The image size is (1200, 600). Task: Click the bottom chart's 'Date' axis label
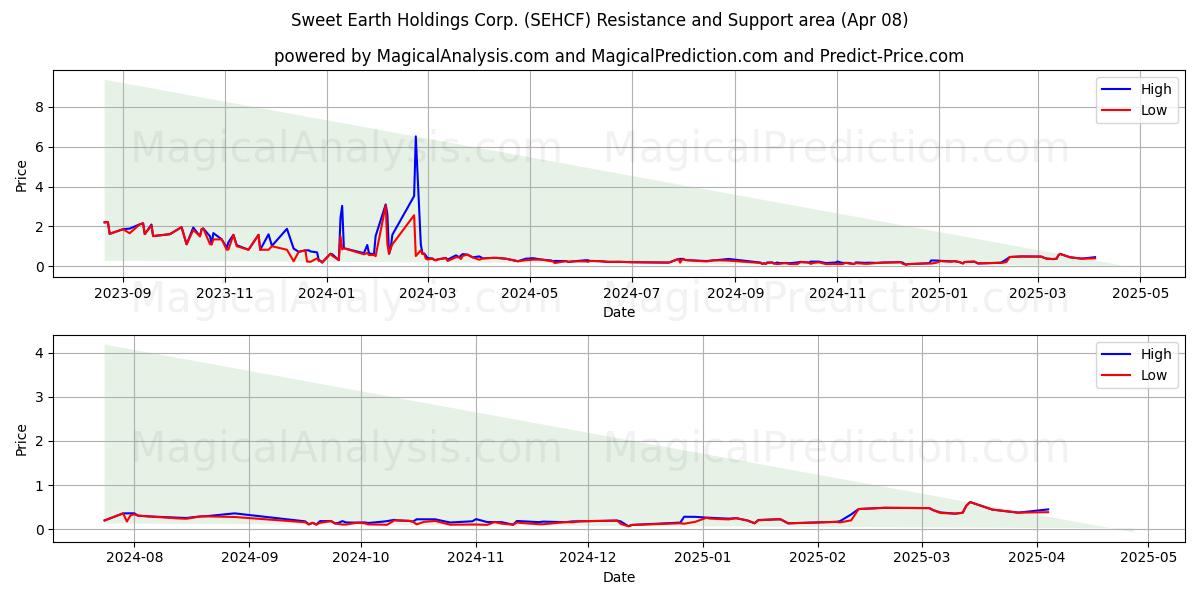(619, 577)
